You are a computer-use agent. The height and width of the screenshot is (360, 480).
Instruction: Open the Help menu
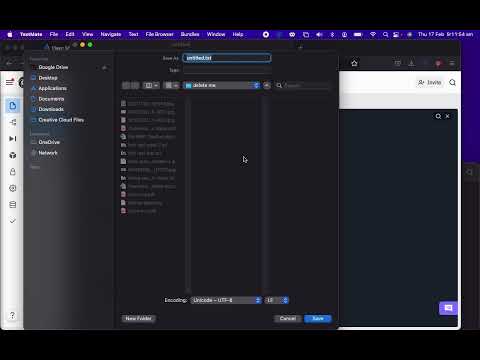point(238,34)
